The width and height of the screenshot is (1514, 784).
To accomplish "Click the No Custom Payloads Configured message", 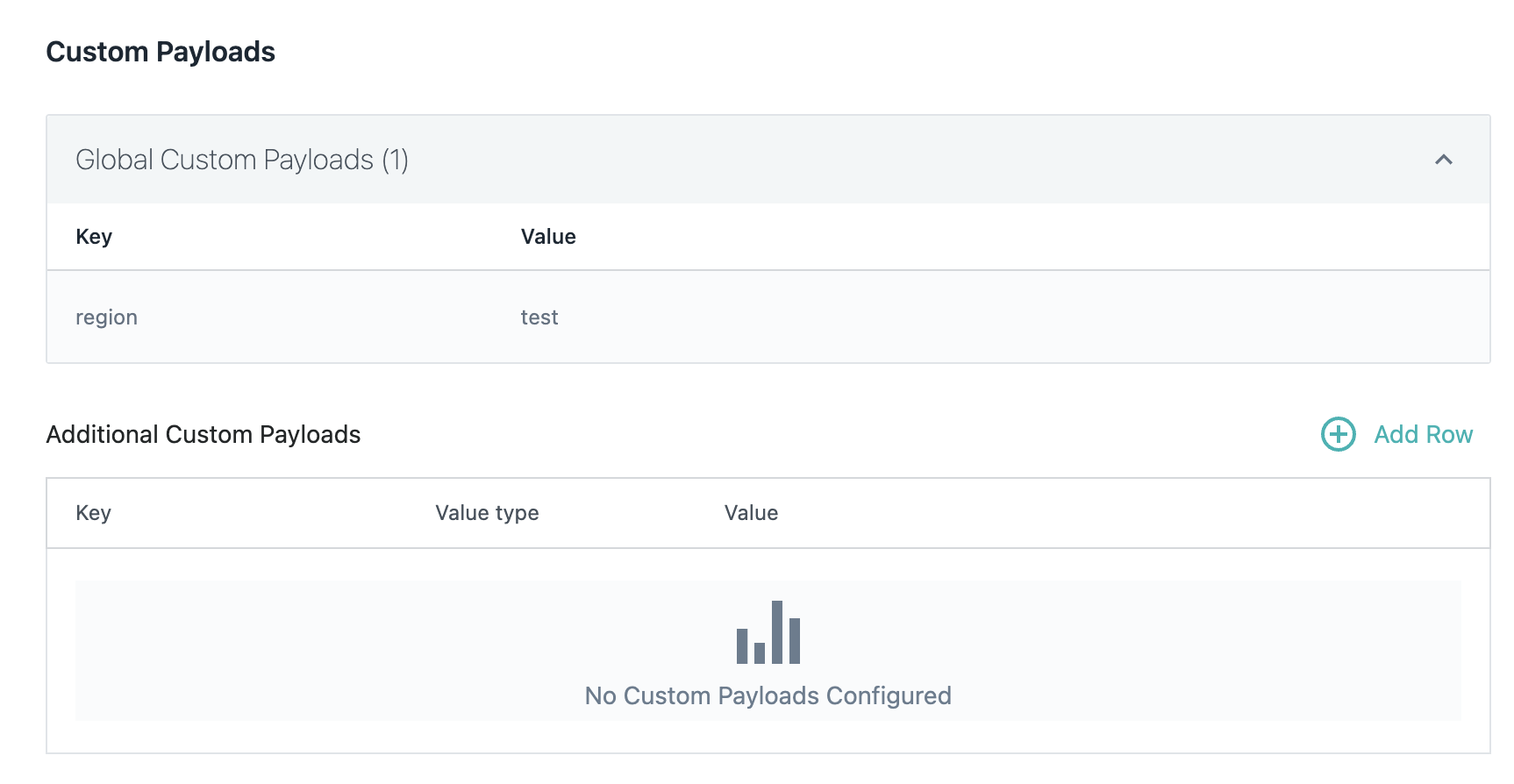I will point(768,695).
